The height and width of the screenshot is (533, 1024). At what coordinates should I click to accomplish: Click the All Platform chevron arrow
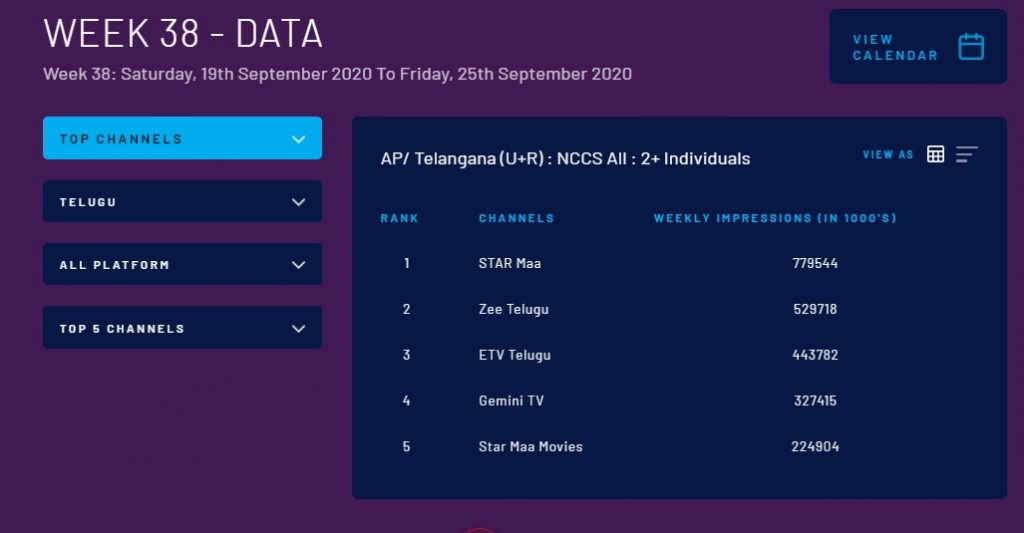click(x=298, y=265)
